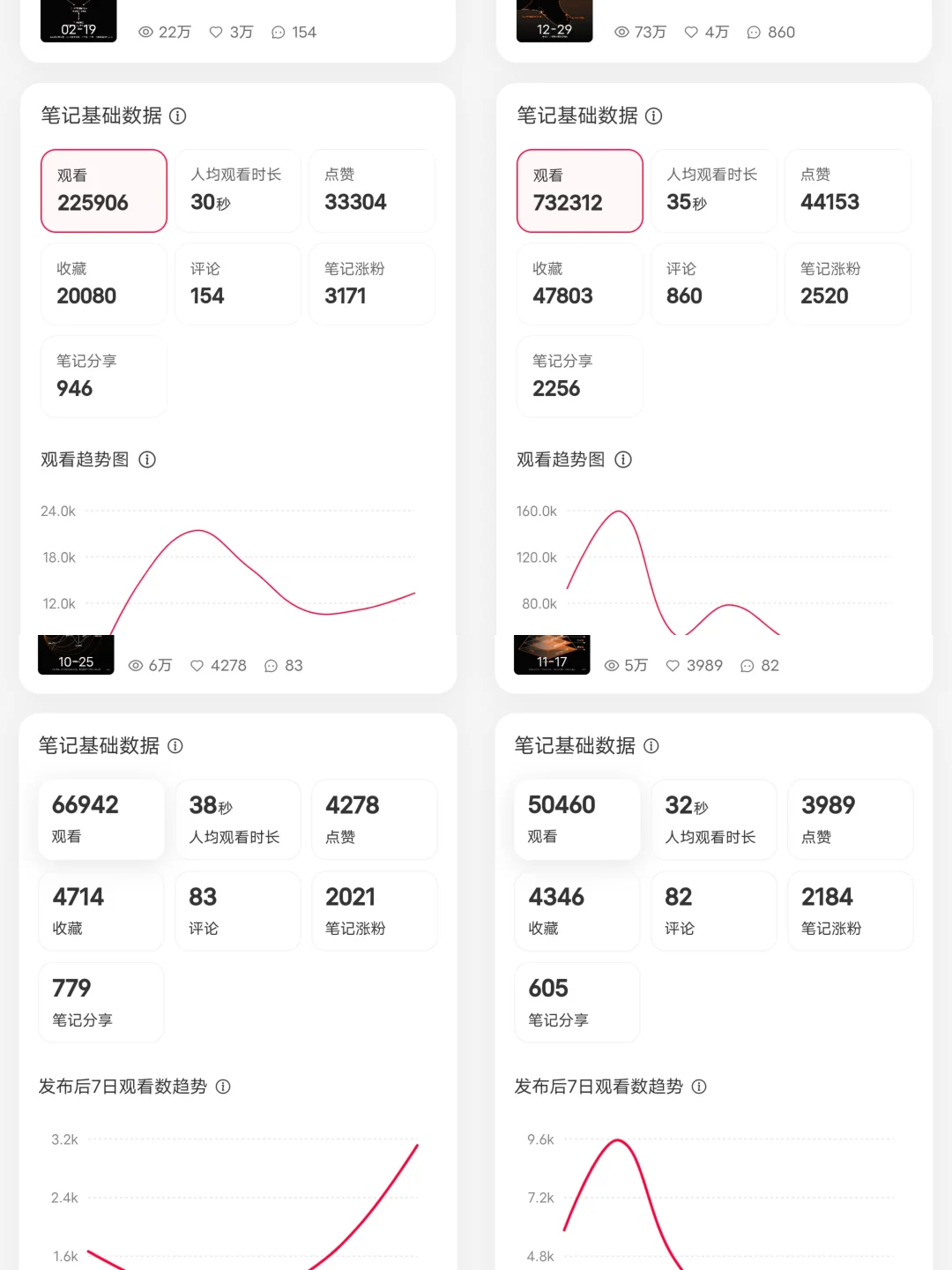This screenshot has width=952, height=1270.
Task: Open the 笔记基础数据 info icon above the 50460 card
Action: pyautogui.click(x=651, y=745)
